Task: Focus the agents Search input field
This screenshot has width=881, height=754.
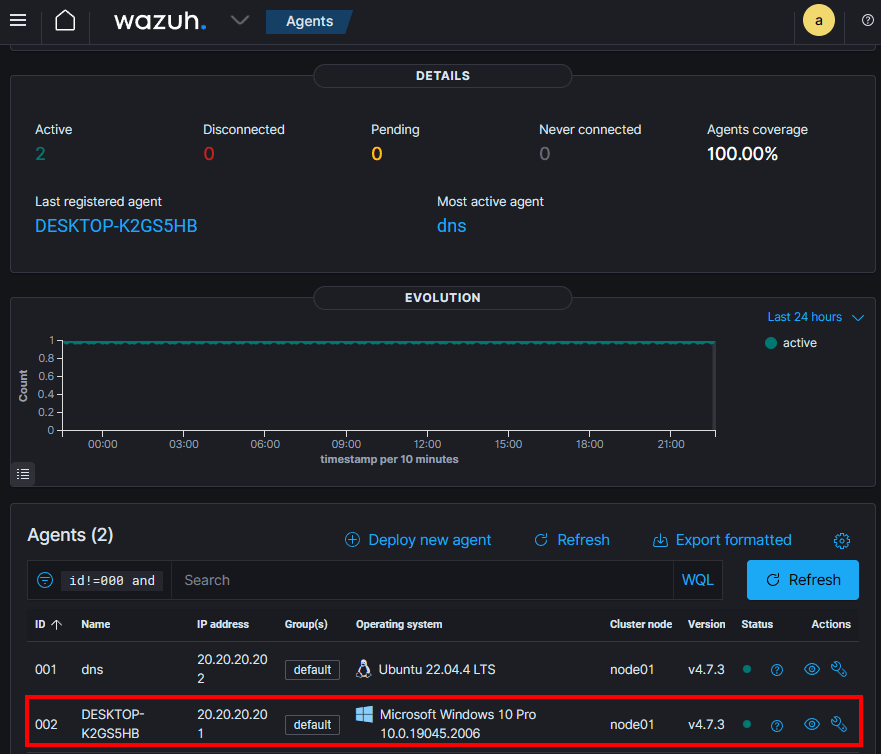Action: click(420, 580)
